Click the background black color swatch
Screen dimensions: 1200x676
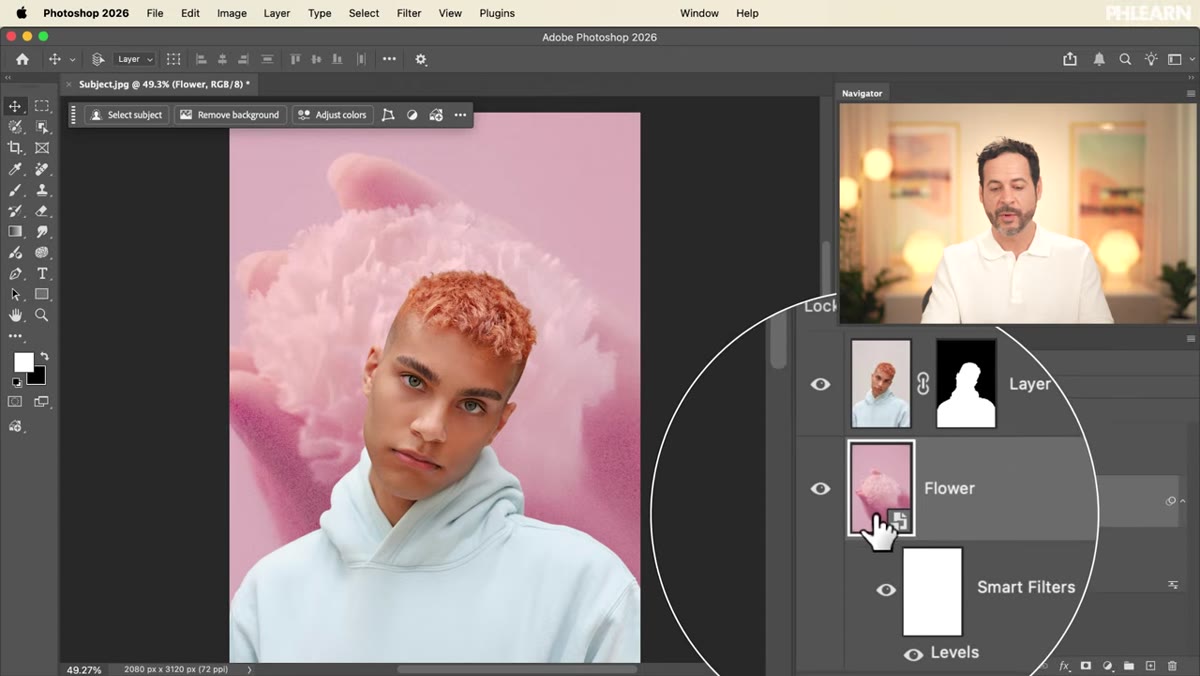tap(38, 376)
